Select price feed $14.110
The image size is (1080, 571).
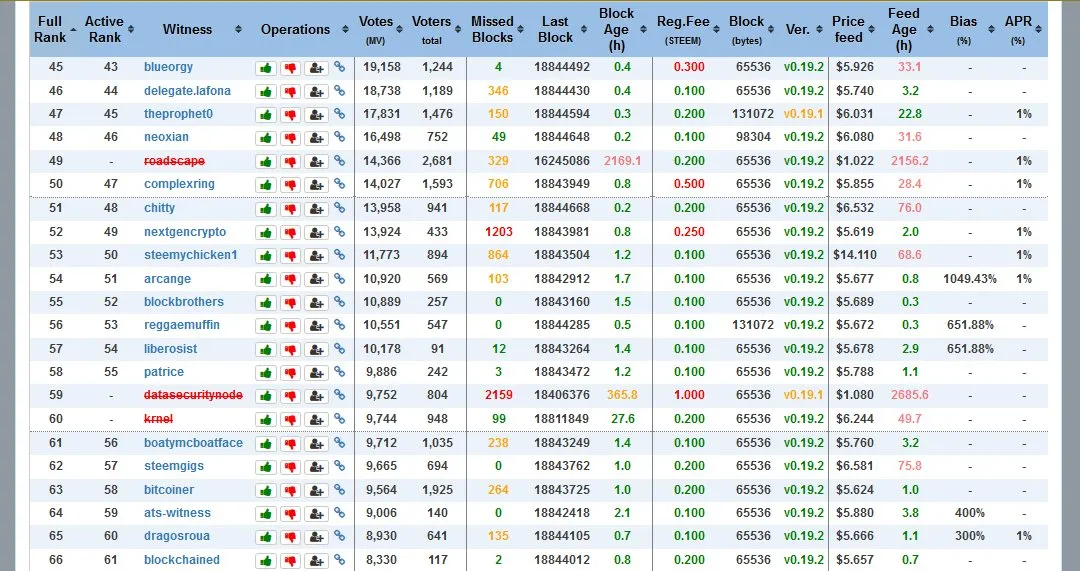(x=855, y=255)
